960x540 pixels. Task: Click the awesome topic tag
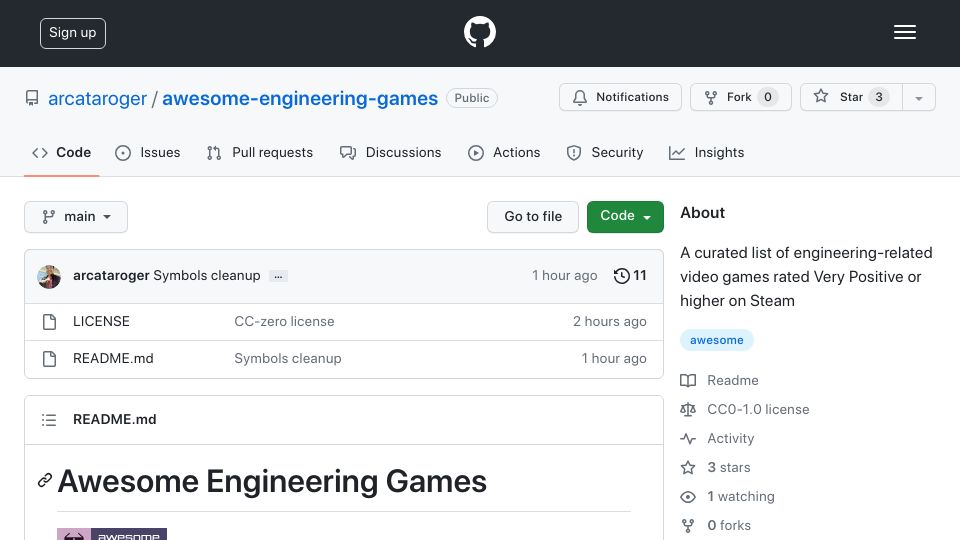coord(716,340)
